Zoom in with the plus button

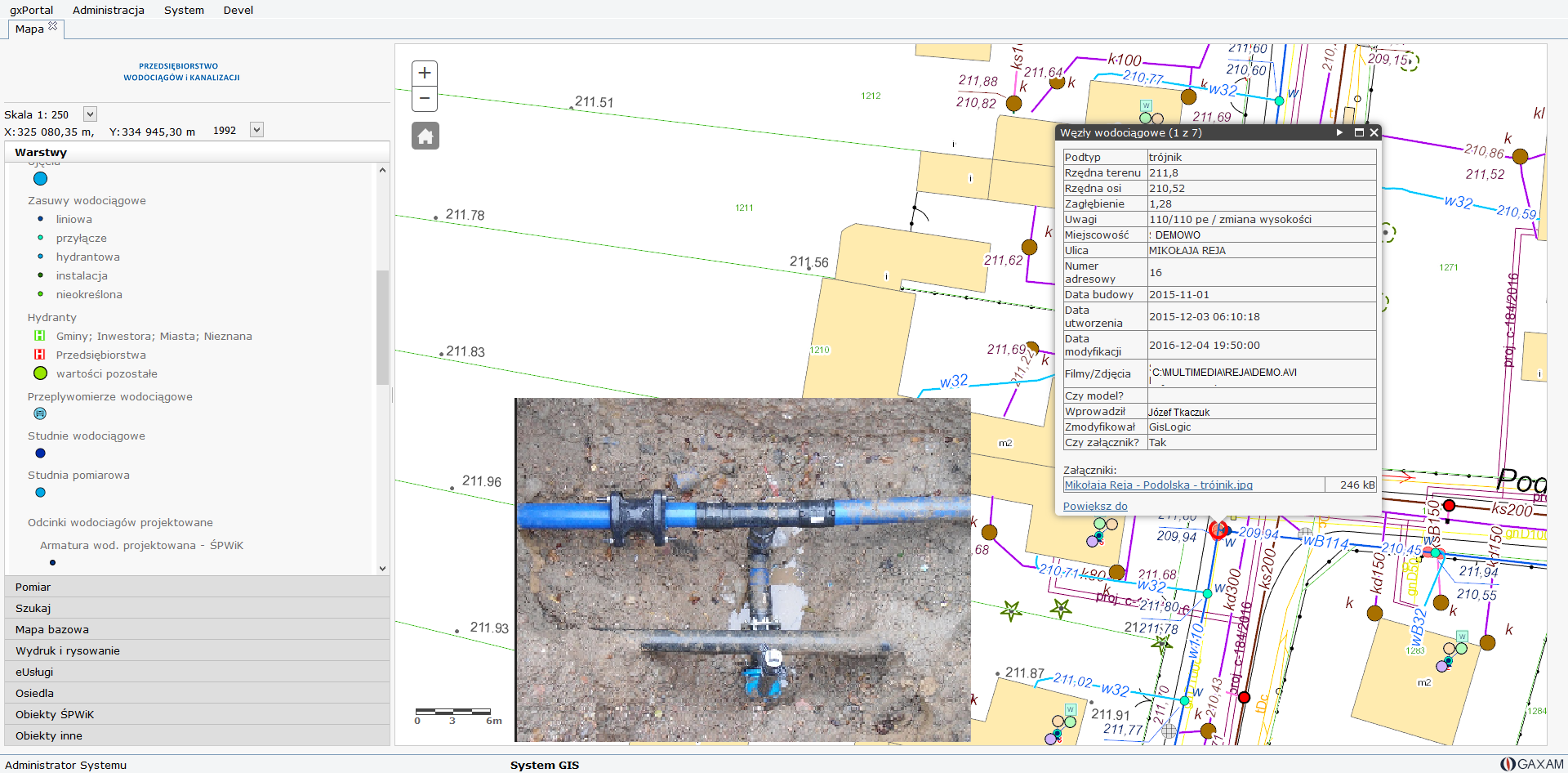click(x=425, y=73)
